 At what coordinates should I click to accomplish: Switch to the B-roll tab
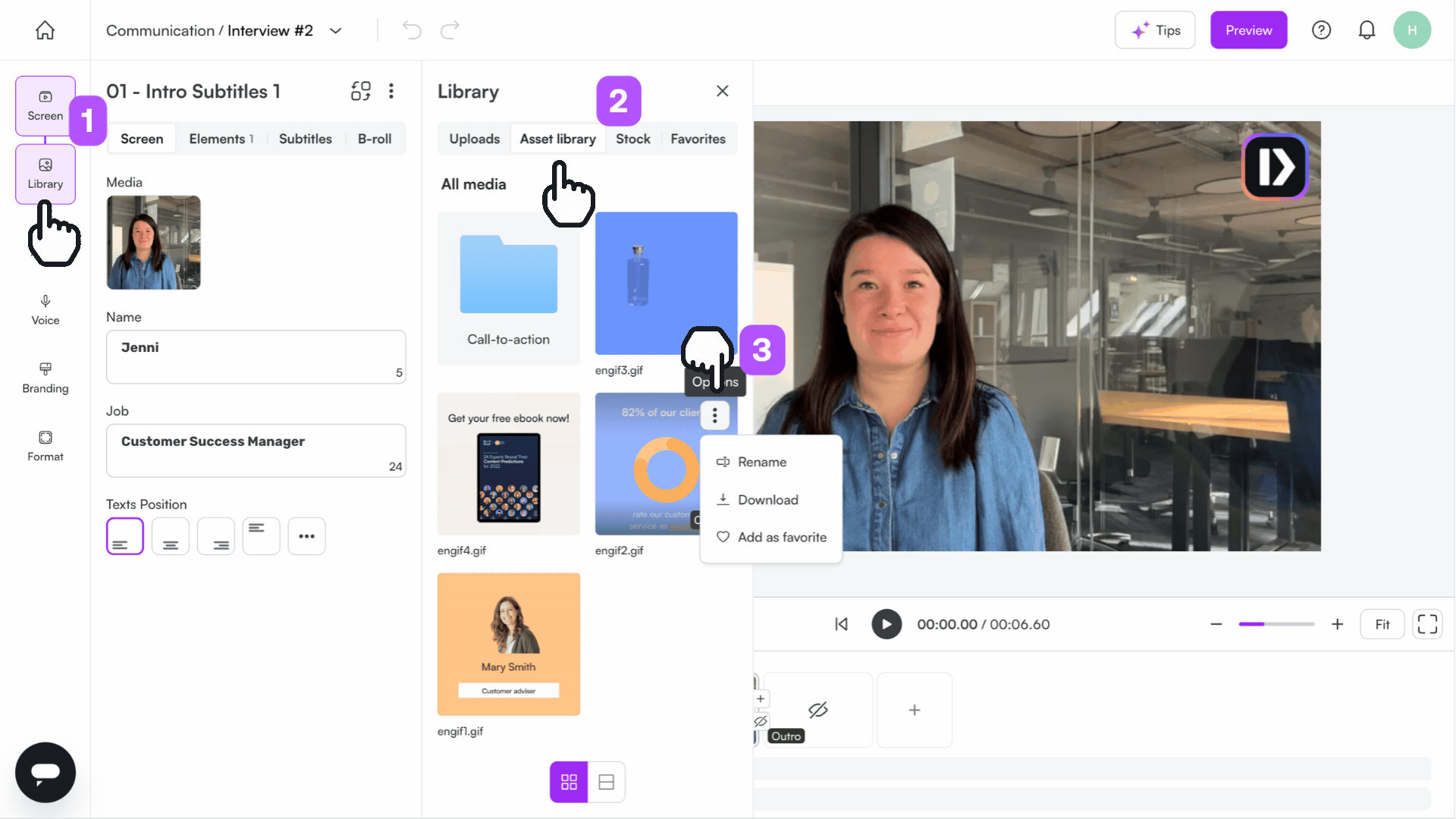[375, 139]
